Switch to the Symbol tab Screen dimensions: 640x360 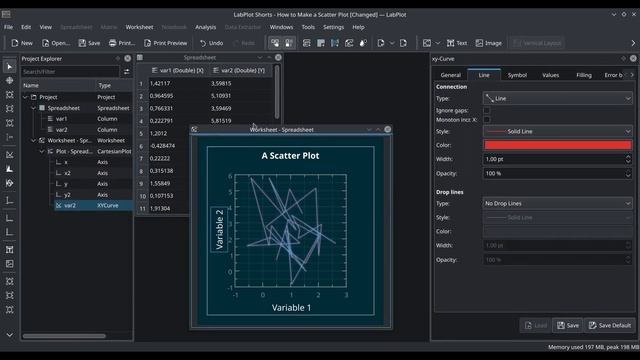point(517,75)
